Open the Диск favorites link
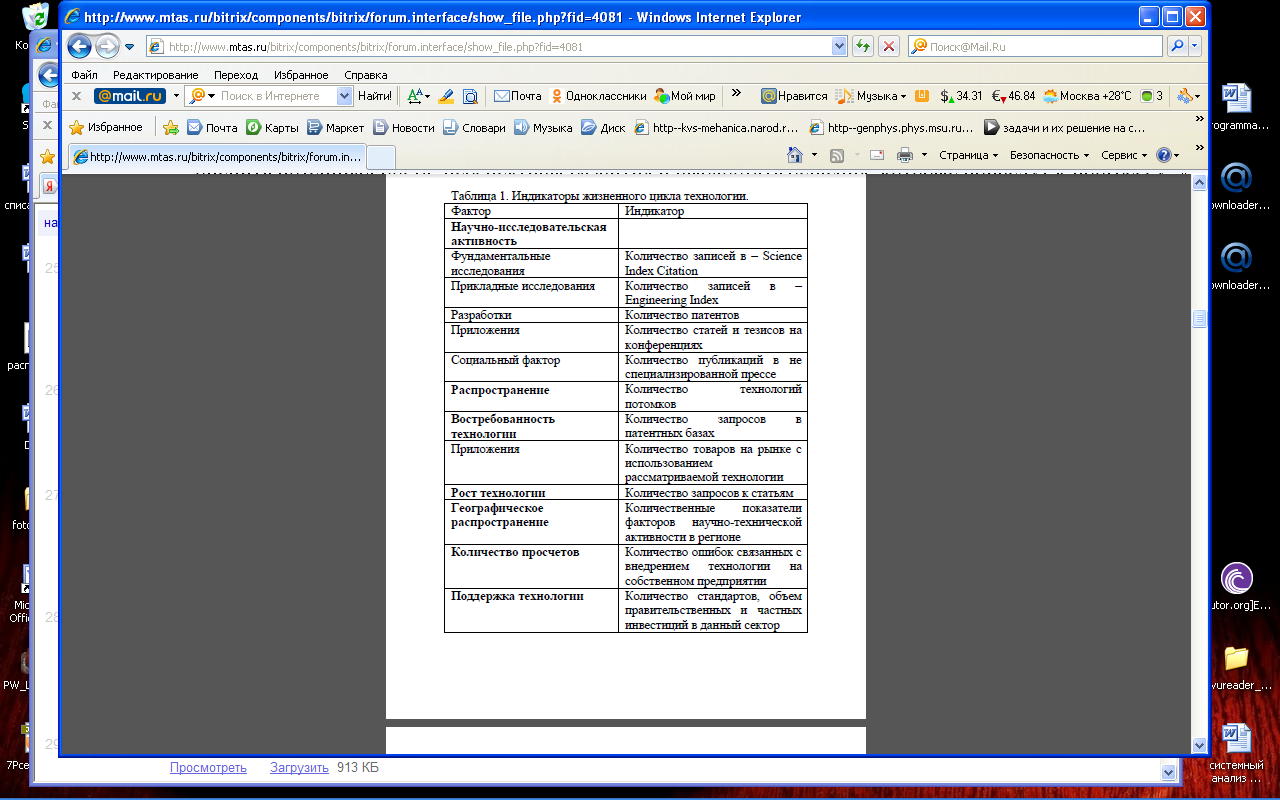 (x=604, y=127)
